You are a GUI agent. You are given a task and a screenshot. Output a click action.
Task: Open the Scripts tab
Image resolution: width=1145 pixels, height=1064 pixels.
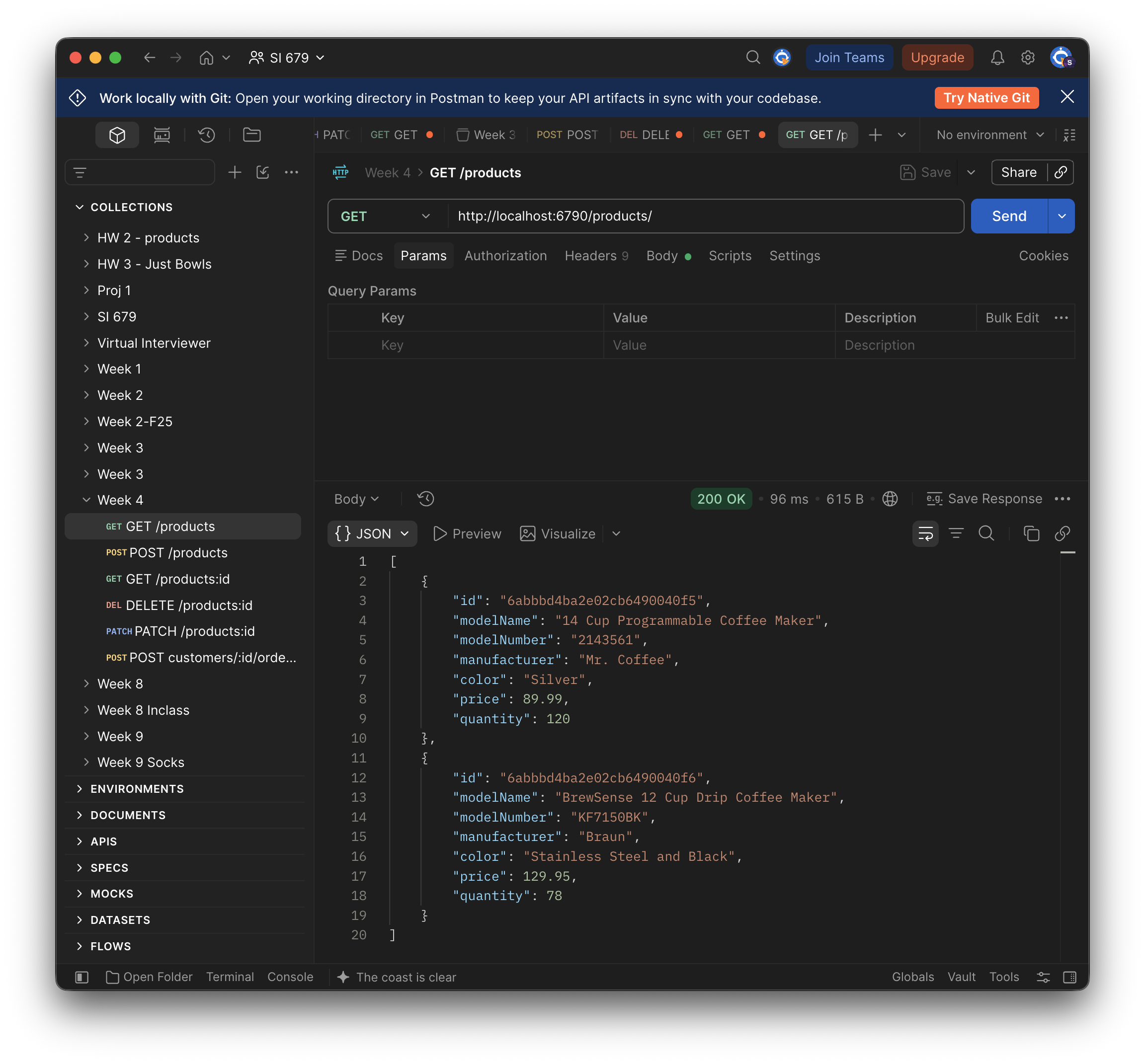click(x=730, y=256)
